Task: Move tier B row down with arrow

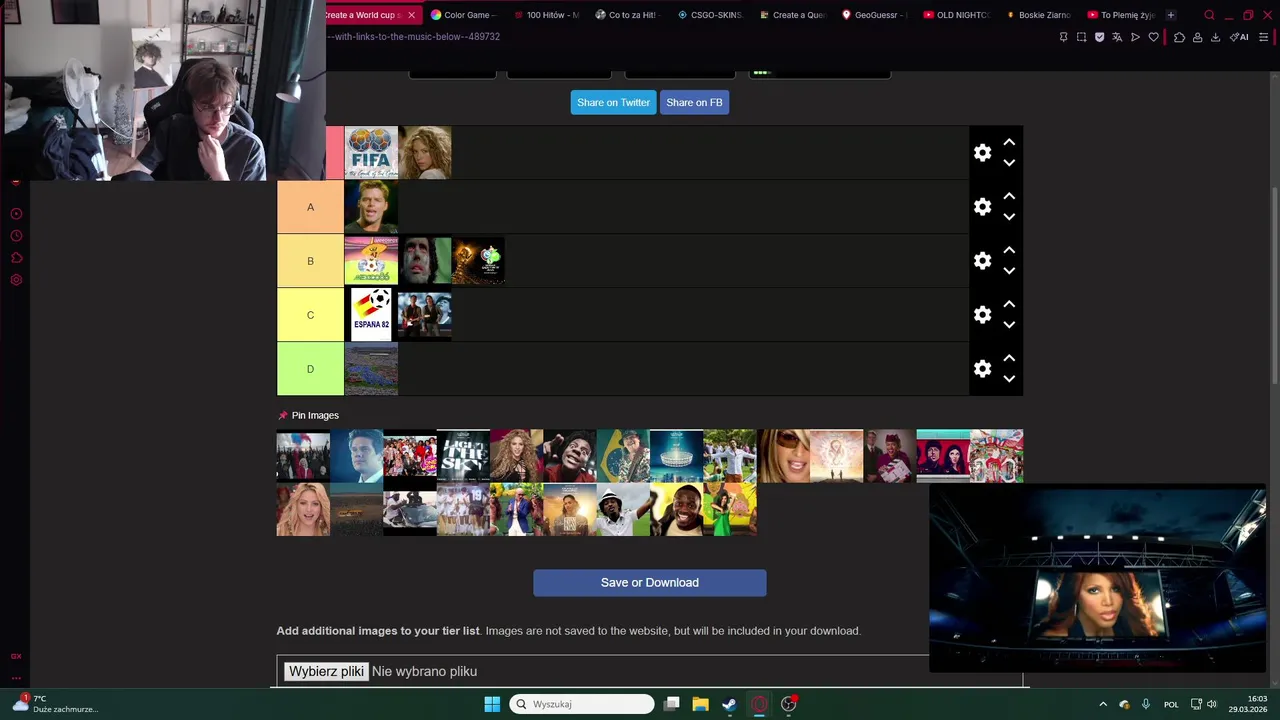Action: [1009, 271]
